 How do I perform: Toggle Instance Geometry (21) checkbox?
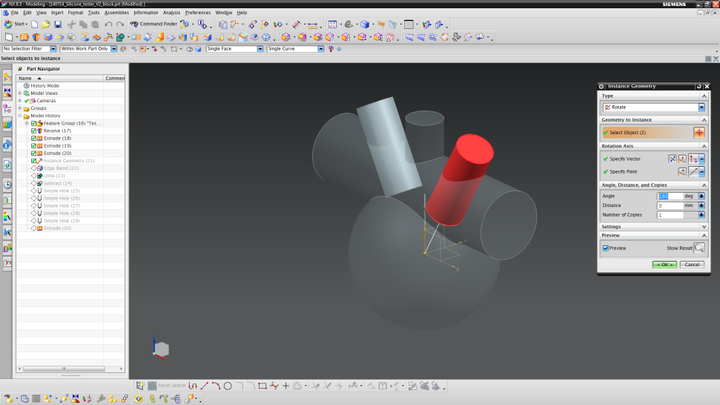tap(34, 161)
